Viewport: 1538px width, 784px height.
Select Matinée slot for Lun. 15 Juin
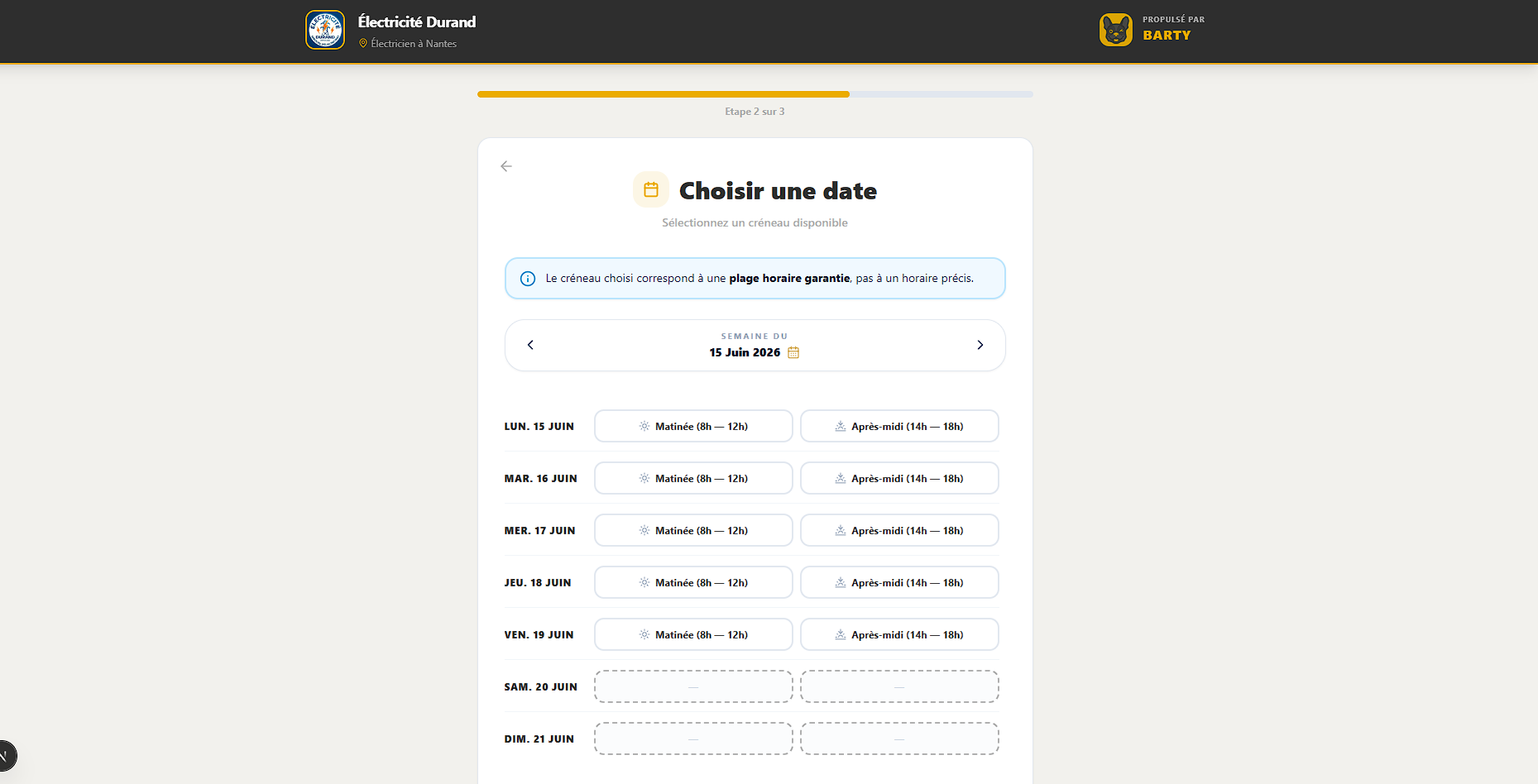point(693,426)
